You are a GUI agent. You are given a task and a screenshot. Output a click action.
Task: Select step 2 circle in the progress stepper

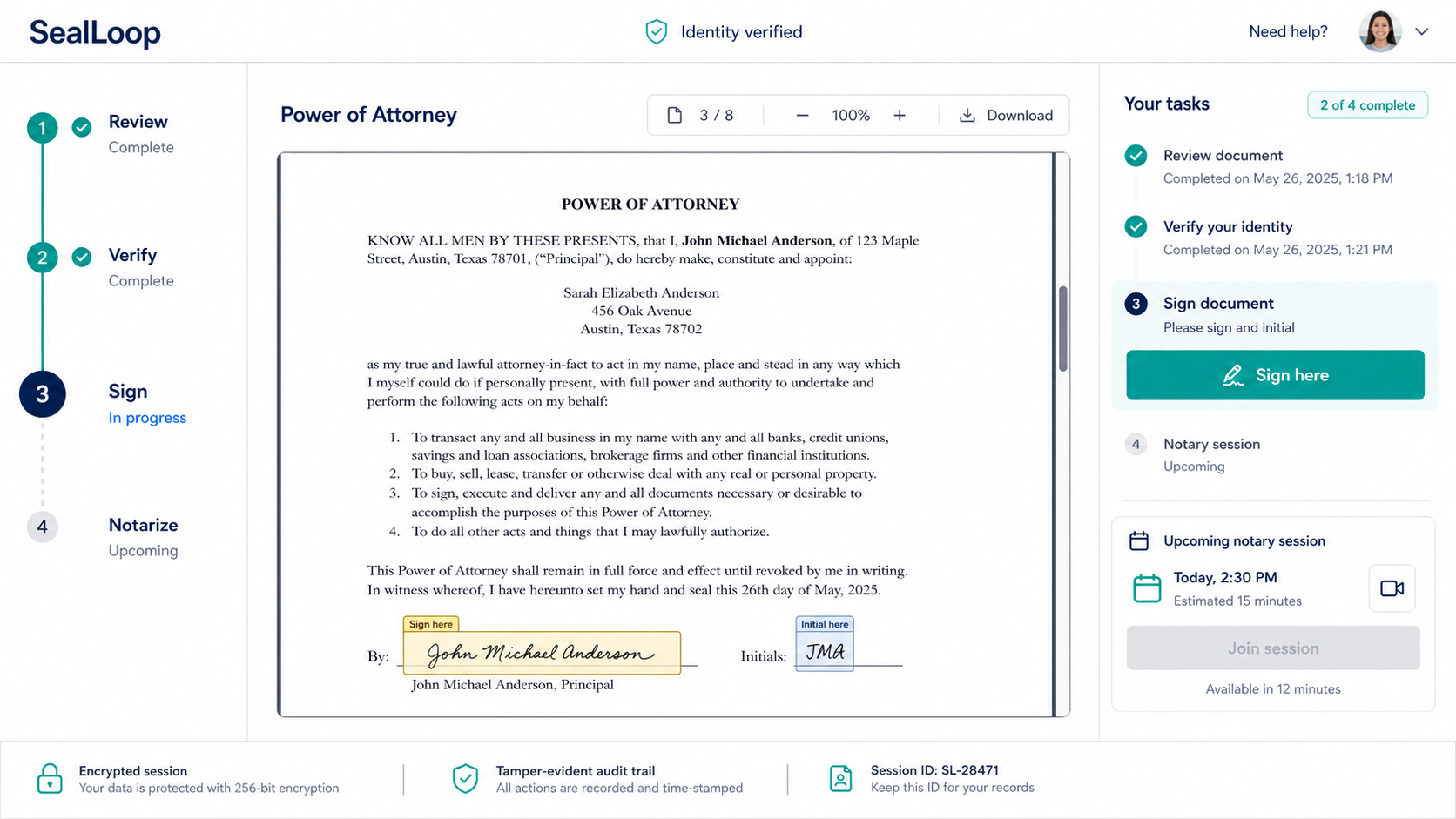pyautogui.click(x=42, y=257)
